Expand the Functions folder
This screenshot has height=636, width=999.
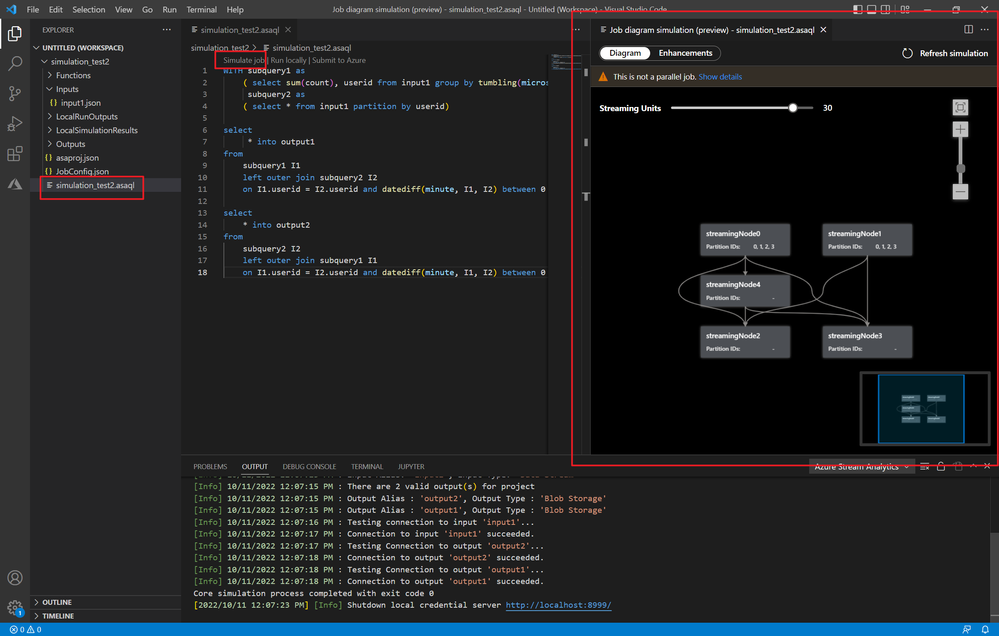[73, 75]
